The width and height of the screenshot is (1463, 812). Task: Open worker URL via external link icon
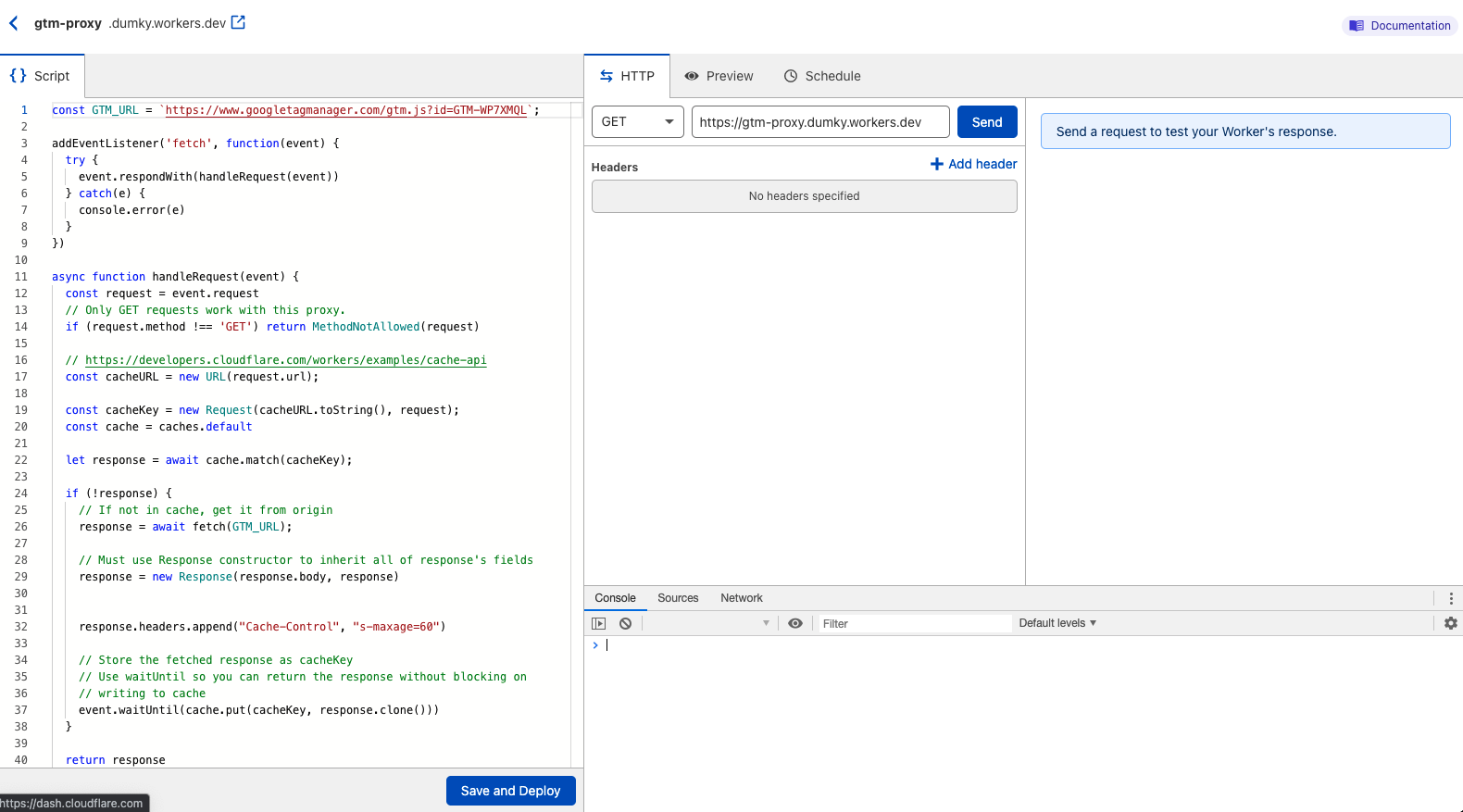238,22
